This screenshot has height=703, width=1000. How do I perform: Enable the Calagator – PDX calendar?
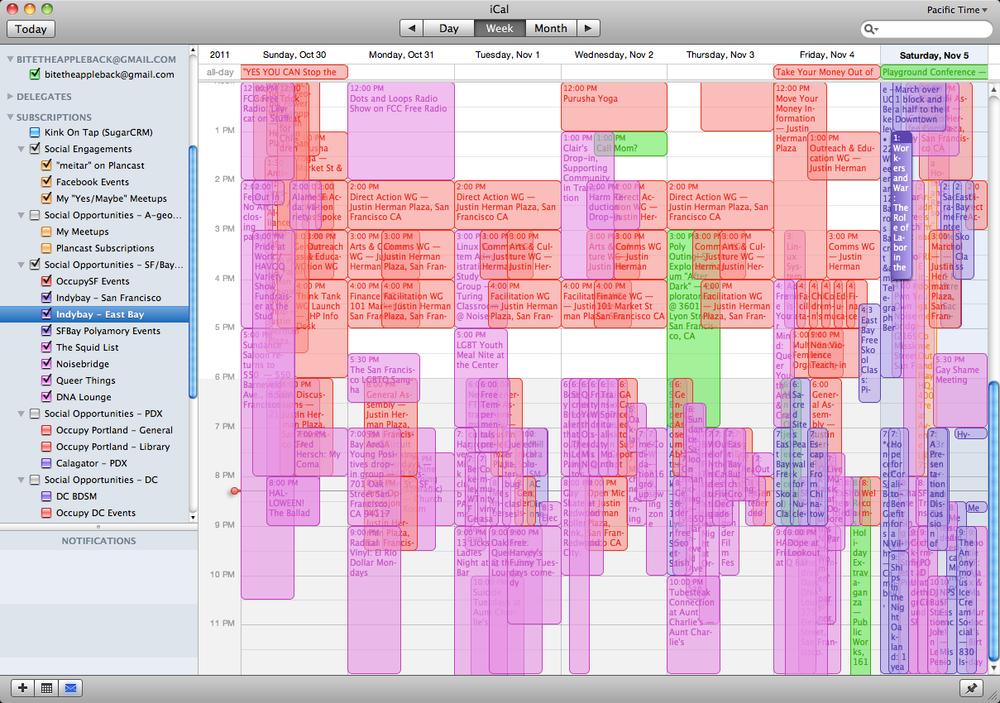point(46,463)
